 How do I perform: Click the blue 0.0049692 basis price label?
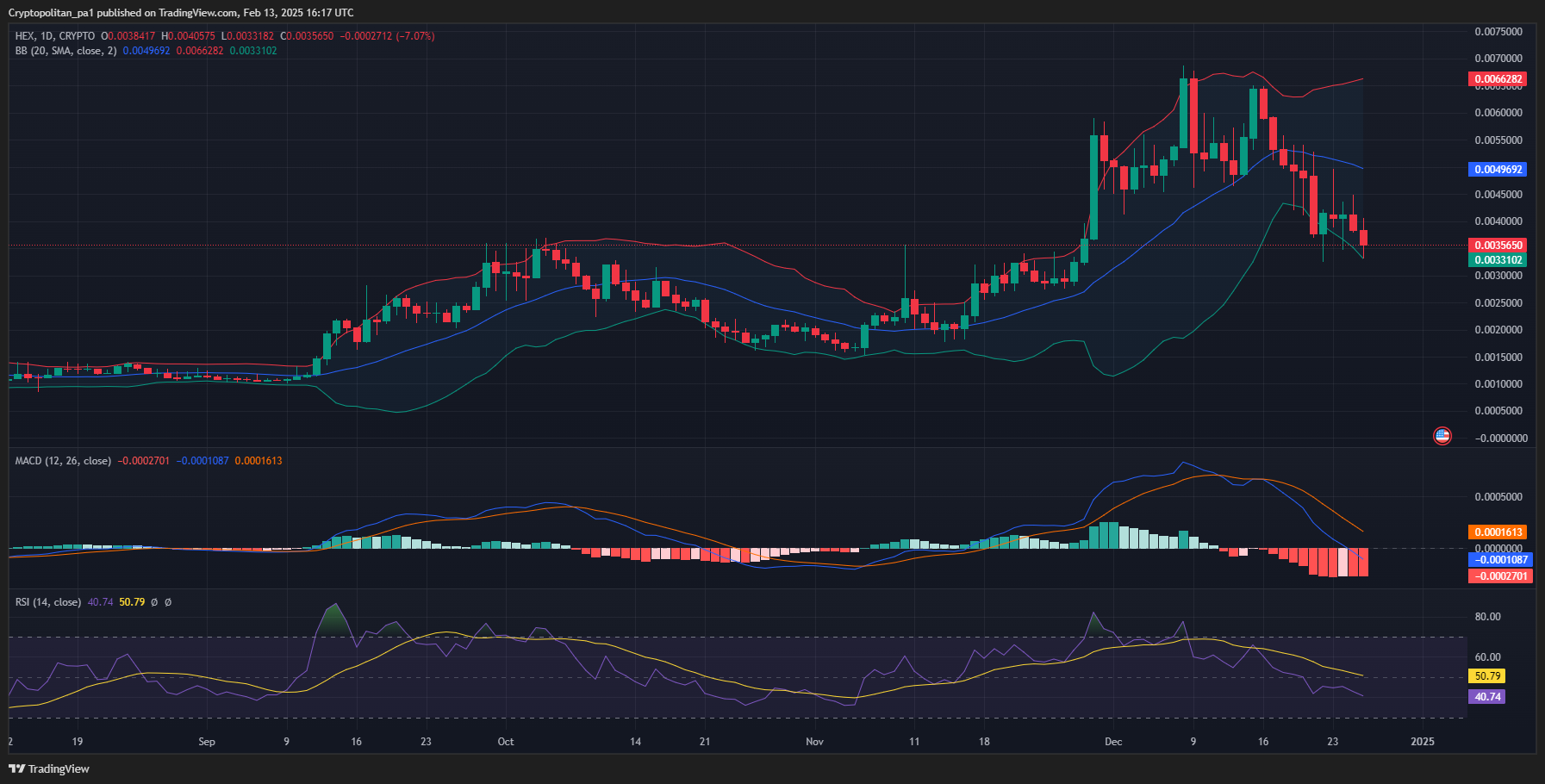click(x=1498, y=170)
